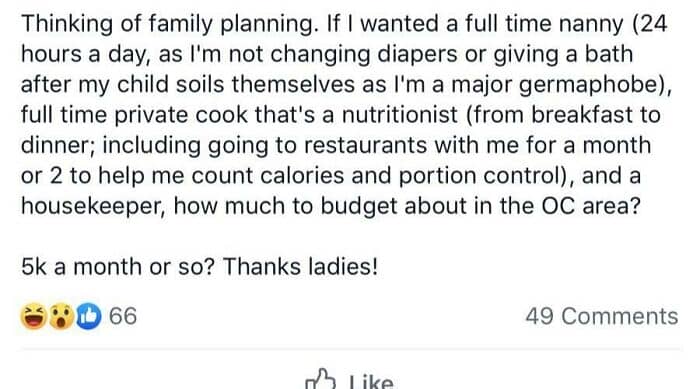Click the text 'OC area?' ending the paragraph

coord(591,206)
